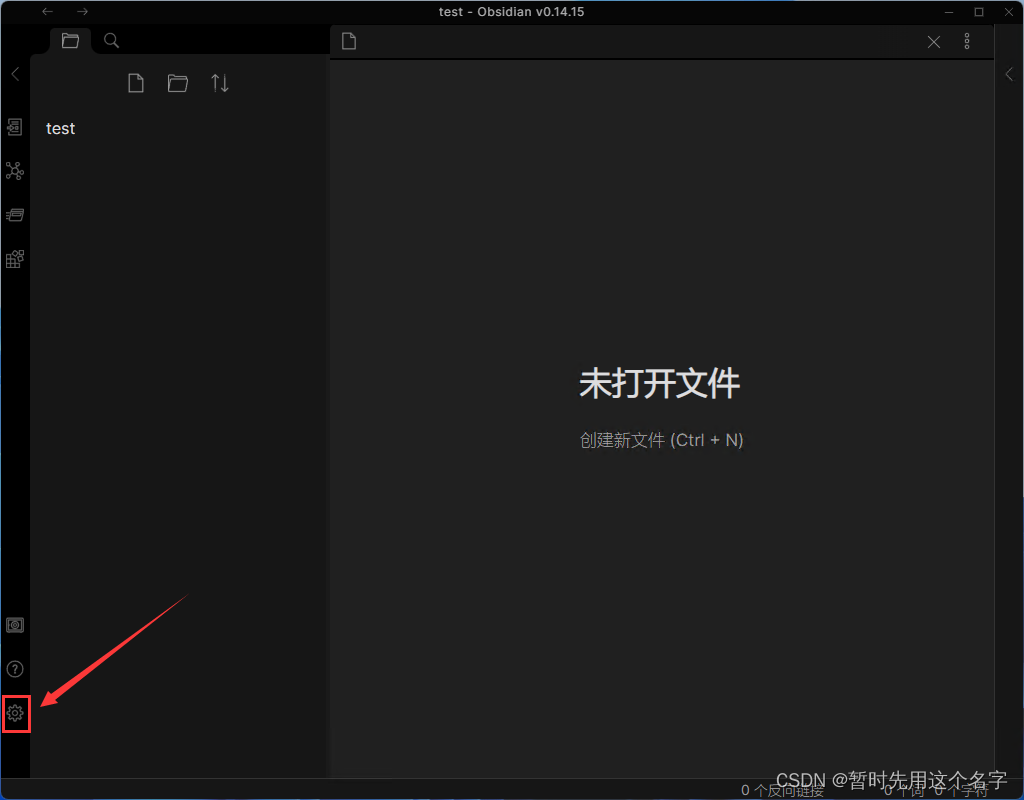Expand the right sidebar panel
Viewport: 1024px width, 800px height.
tap(1008, 73)
